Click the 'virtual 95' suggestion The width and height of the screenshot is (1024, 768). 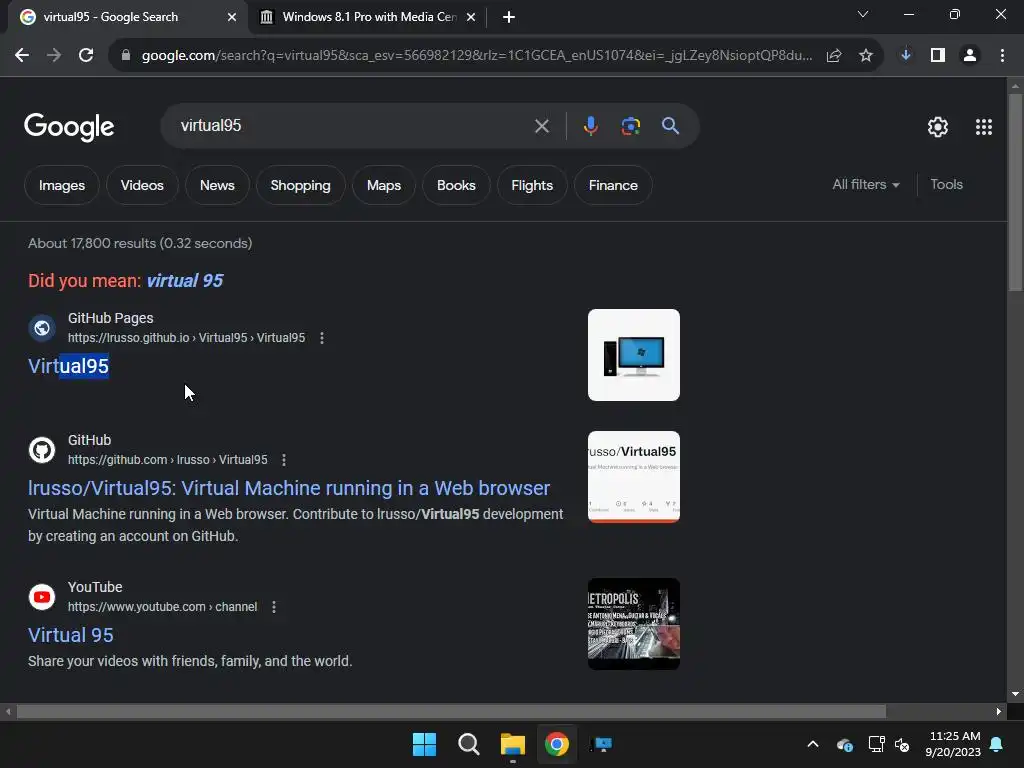(x=185, y=281)
